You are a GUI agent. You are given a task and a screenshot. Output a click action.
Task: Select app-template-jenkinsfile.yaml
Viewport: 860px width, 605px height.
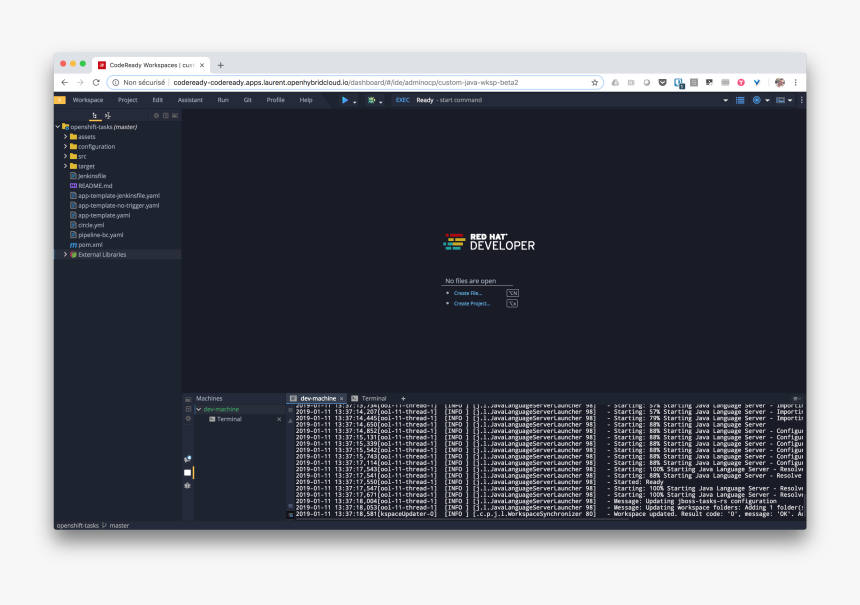click(118, 196)
